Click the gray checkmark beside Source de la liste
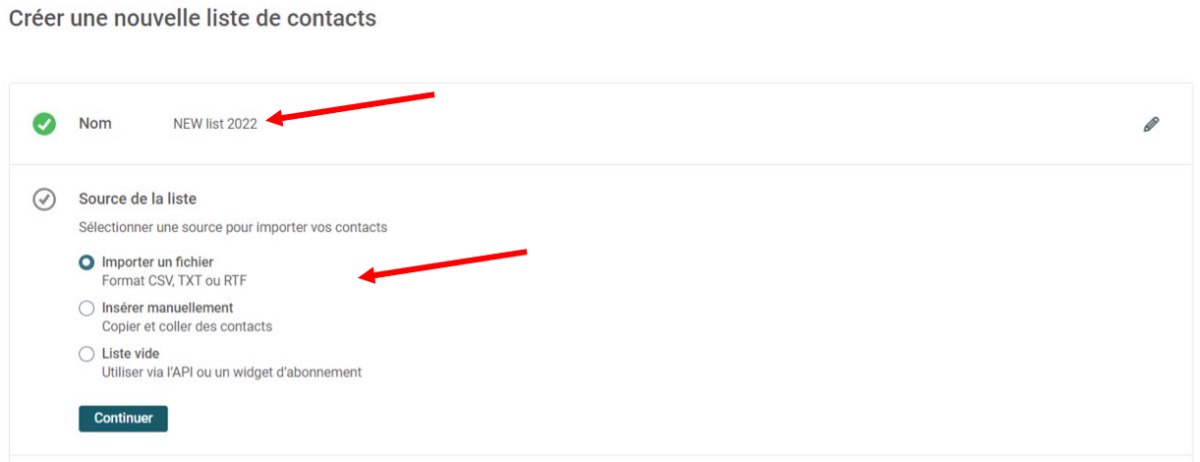Image resolution: width=1200 pixels, height=462 pixels. (x=44, y=199)
